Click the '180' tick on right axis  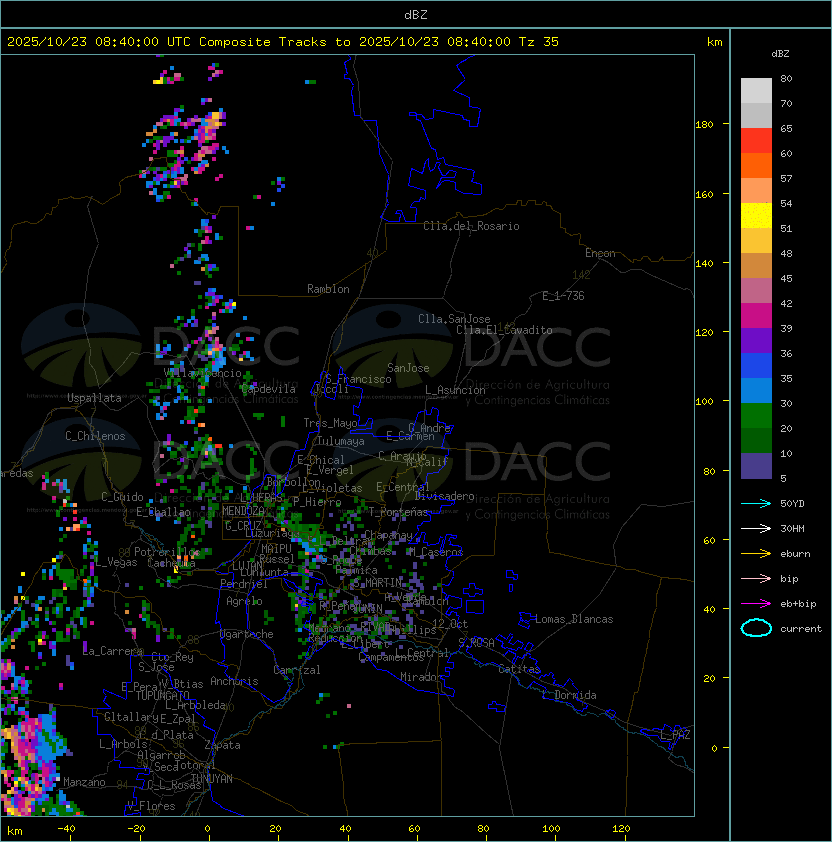pos(704,124)
